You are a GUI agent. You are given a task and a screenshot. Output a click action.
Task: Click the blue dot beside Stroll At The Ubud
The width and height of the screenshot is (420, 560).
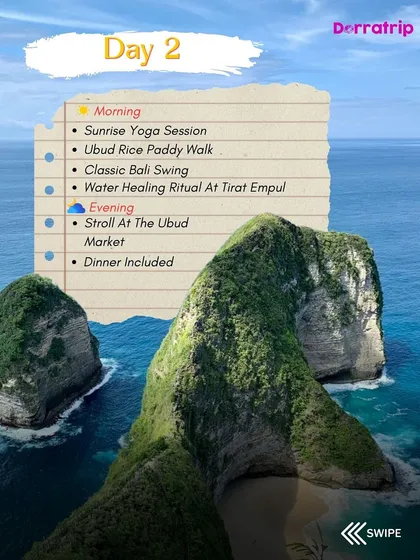pyautogui.click(x=49, y=223)
